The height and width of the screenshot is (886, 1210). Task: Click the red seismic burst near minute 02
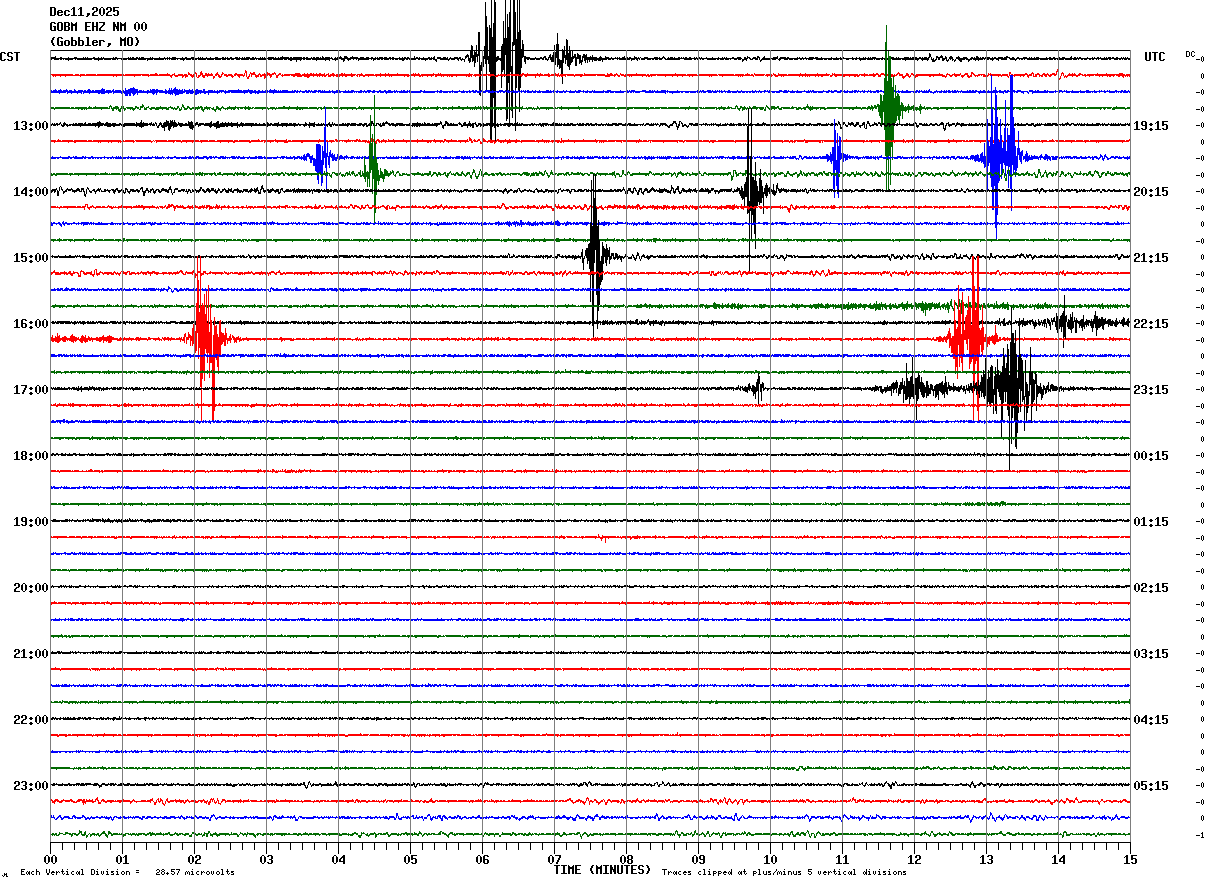(x=206, y=339)
